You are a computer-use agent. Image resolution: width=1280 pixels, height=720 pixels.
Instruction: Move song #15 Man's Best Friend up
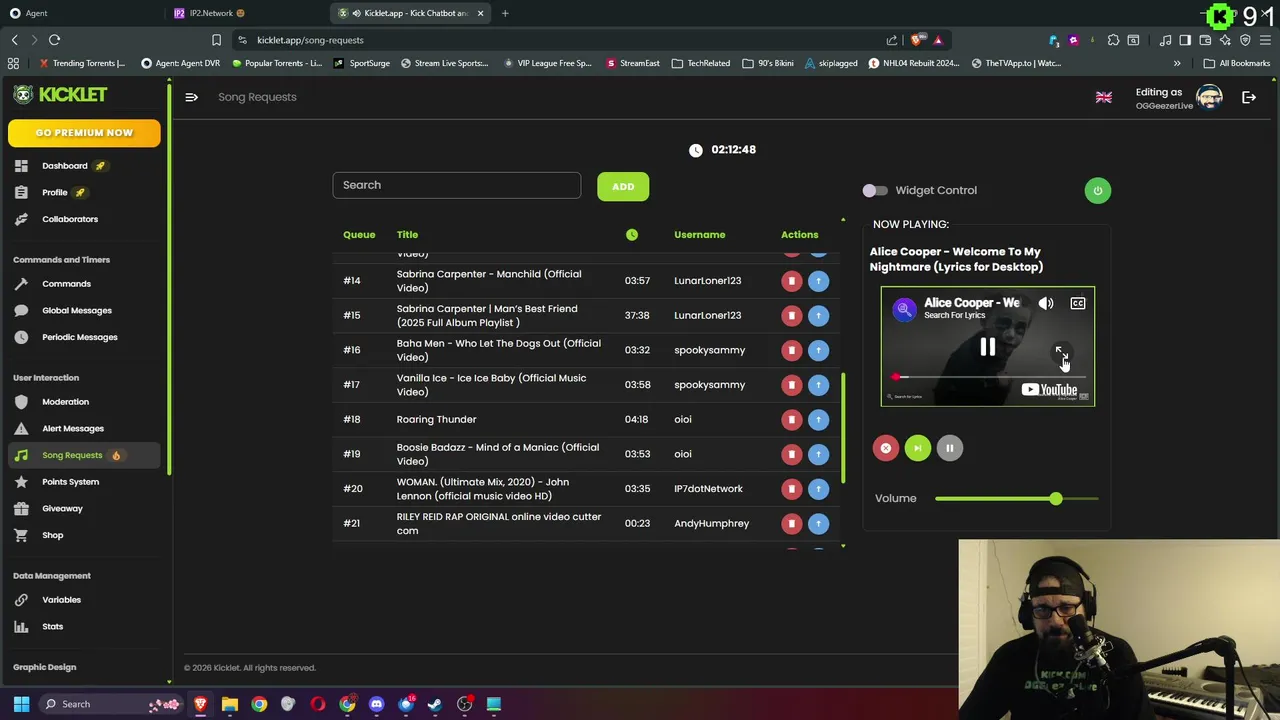coord(818,316)
